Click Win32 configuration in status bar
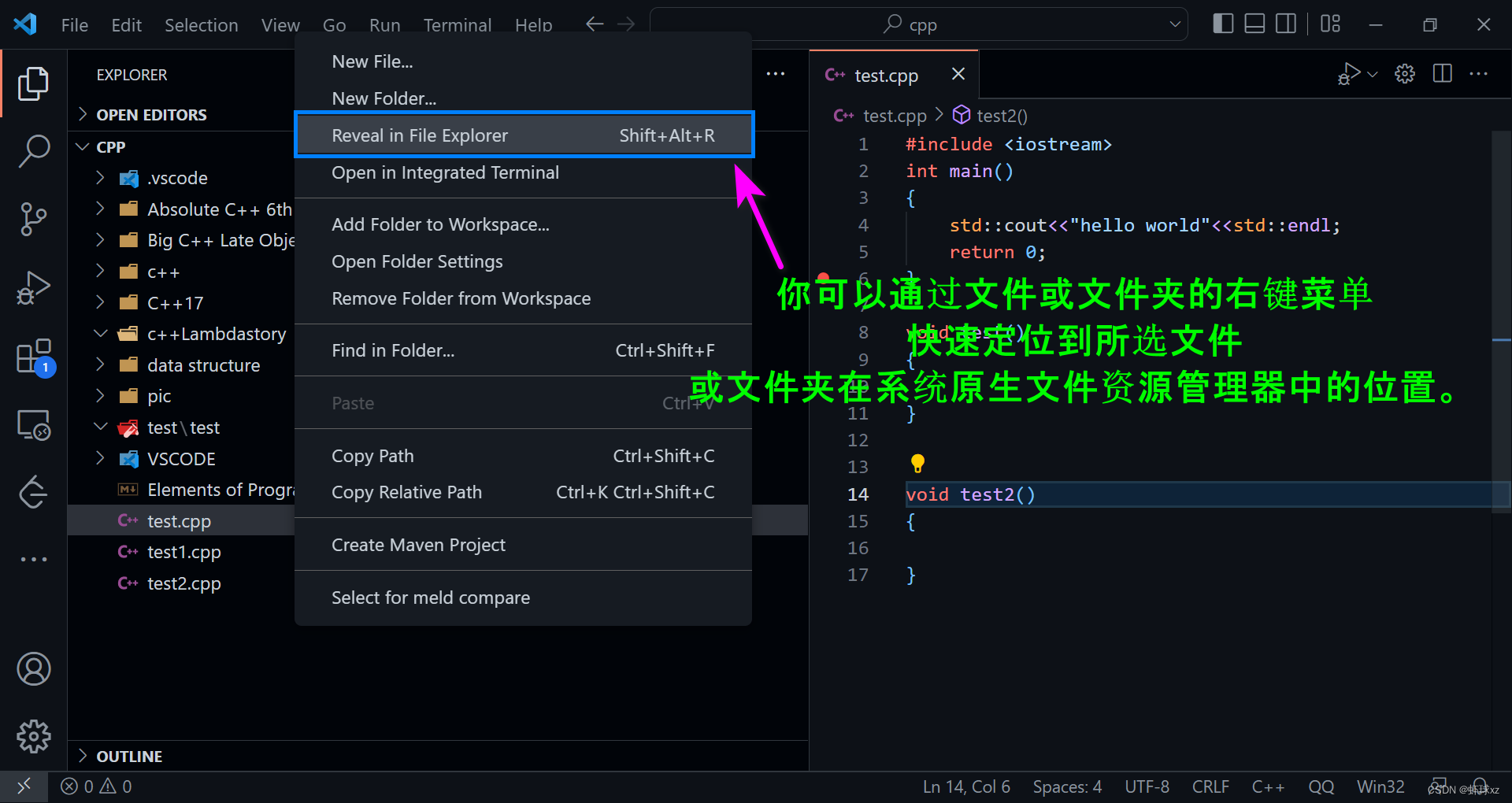 coord(1380,786)
